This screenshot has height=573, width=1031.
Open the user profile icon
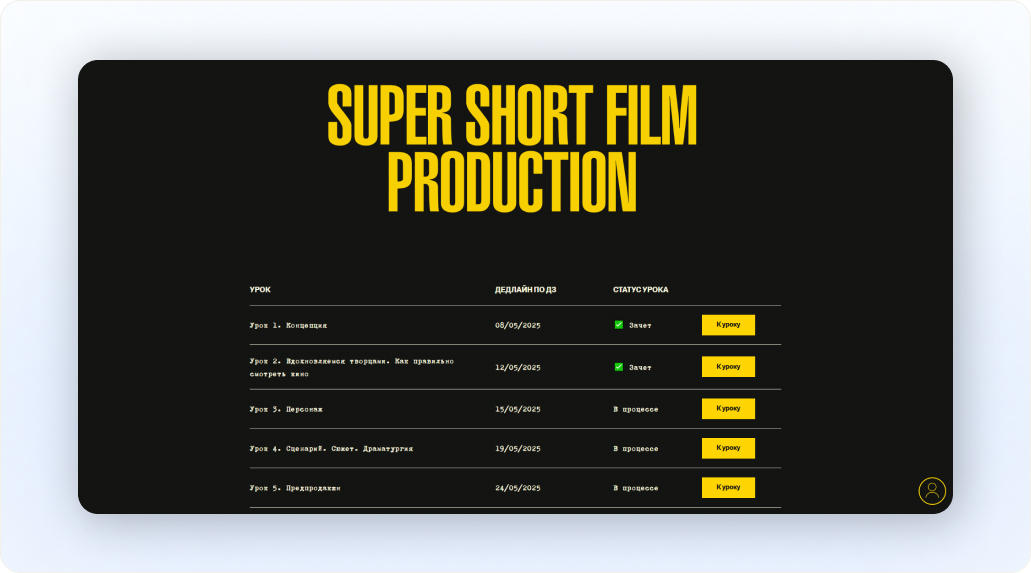(932, 491)
